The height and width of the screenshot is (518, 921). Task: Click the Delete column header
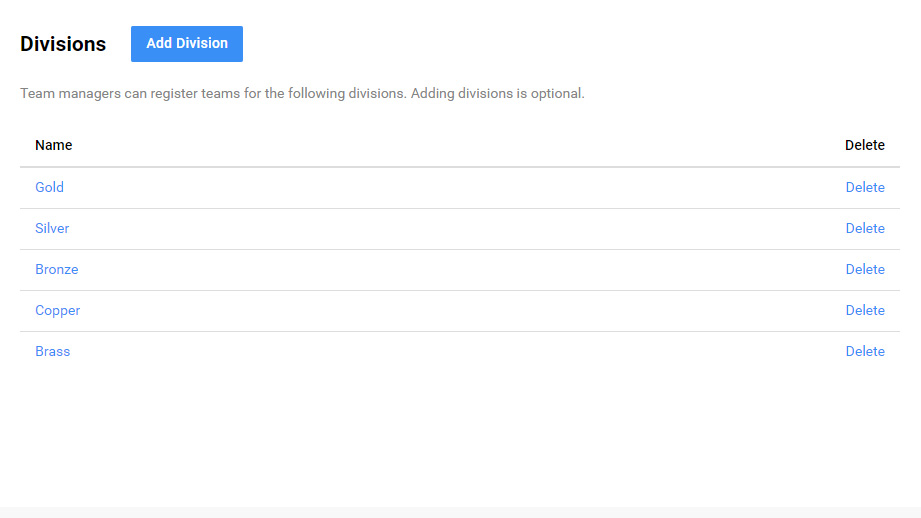point(865,145)
